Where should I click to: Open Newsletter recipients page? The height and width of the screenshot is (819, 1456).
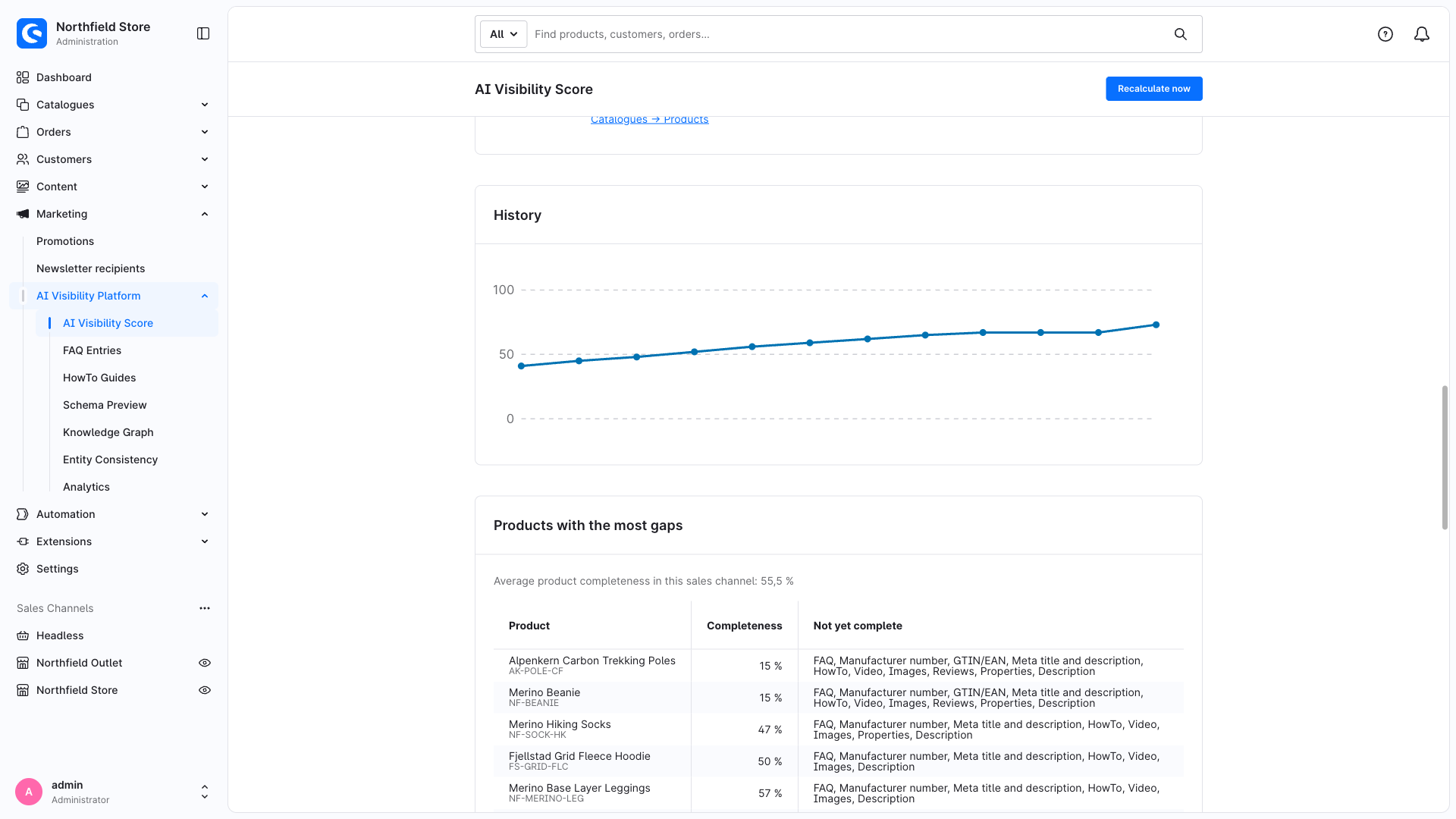(x=90, y=268)
